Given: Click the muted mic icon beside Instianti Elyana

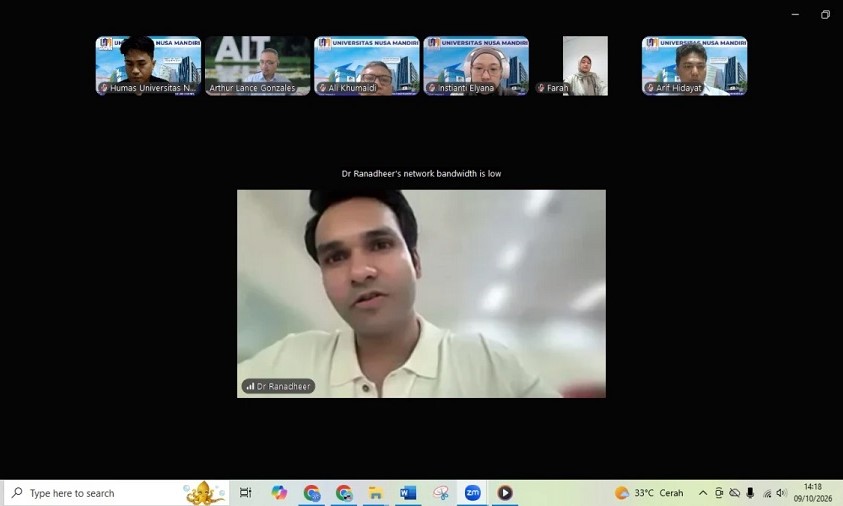Looking at the screenshot, I should point(431,88).
